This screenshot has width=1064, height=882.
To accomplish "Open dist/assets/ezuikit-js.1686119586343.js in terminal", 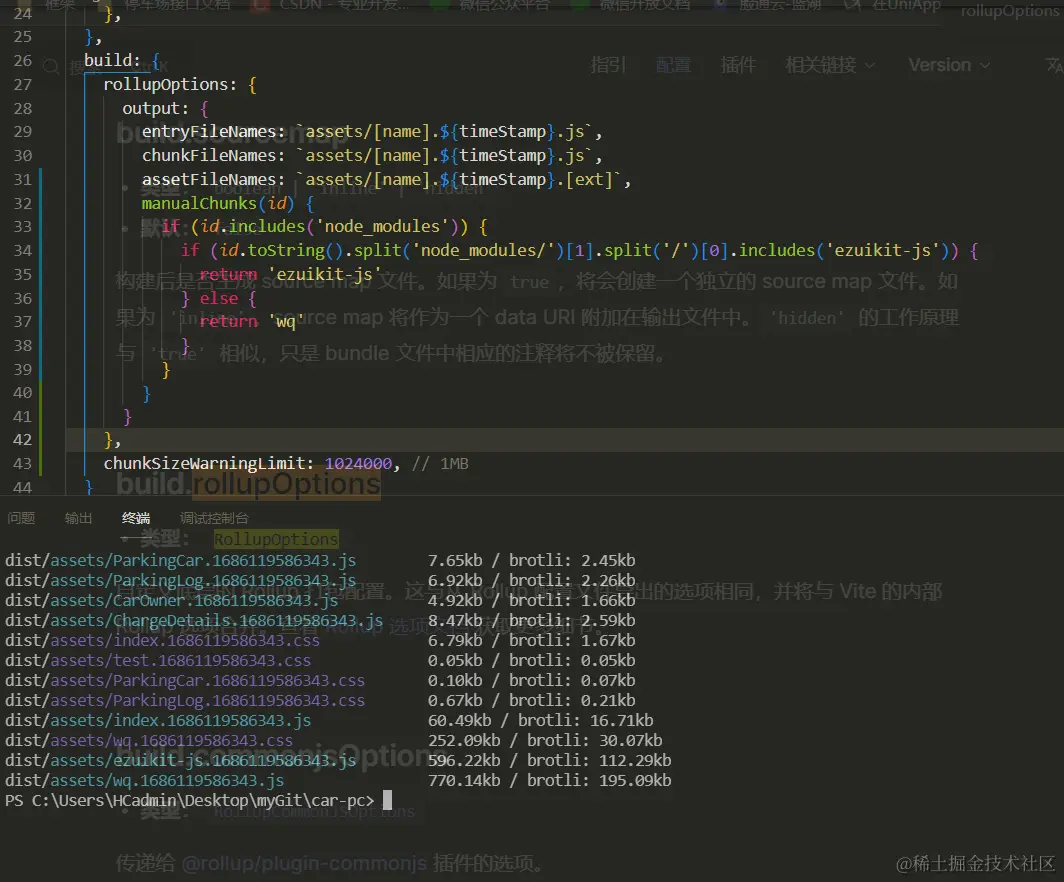I will coord(180,761).
